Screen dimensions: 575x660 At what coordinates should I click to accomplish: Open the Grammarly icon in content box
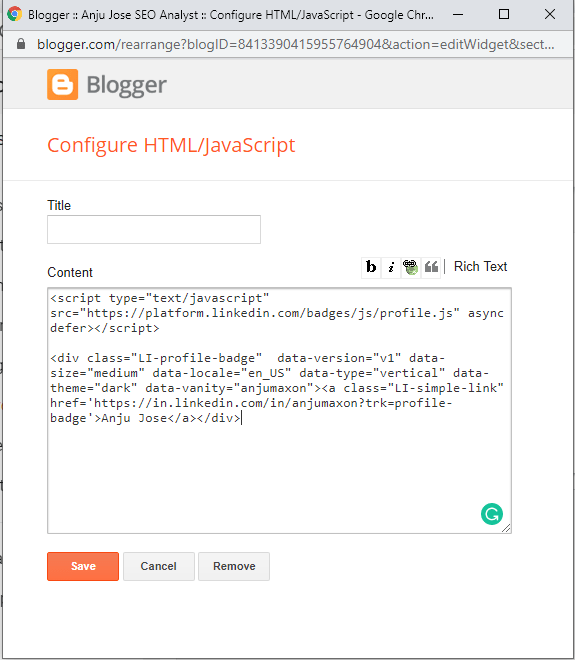[x=492, y=514]
